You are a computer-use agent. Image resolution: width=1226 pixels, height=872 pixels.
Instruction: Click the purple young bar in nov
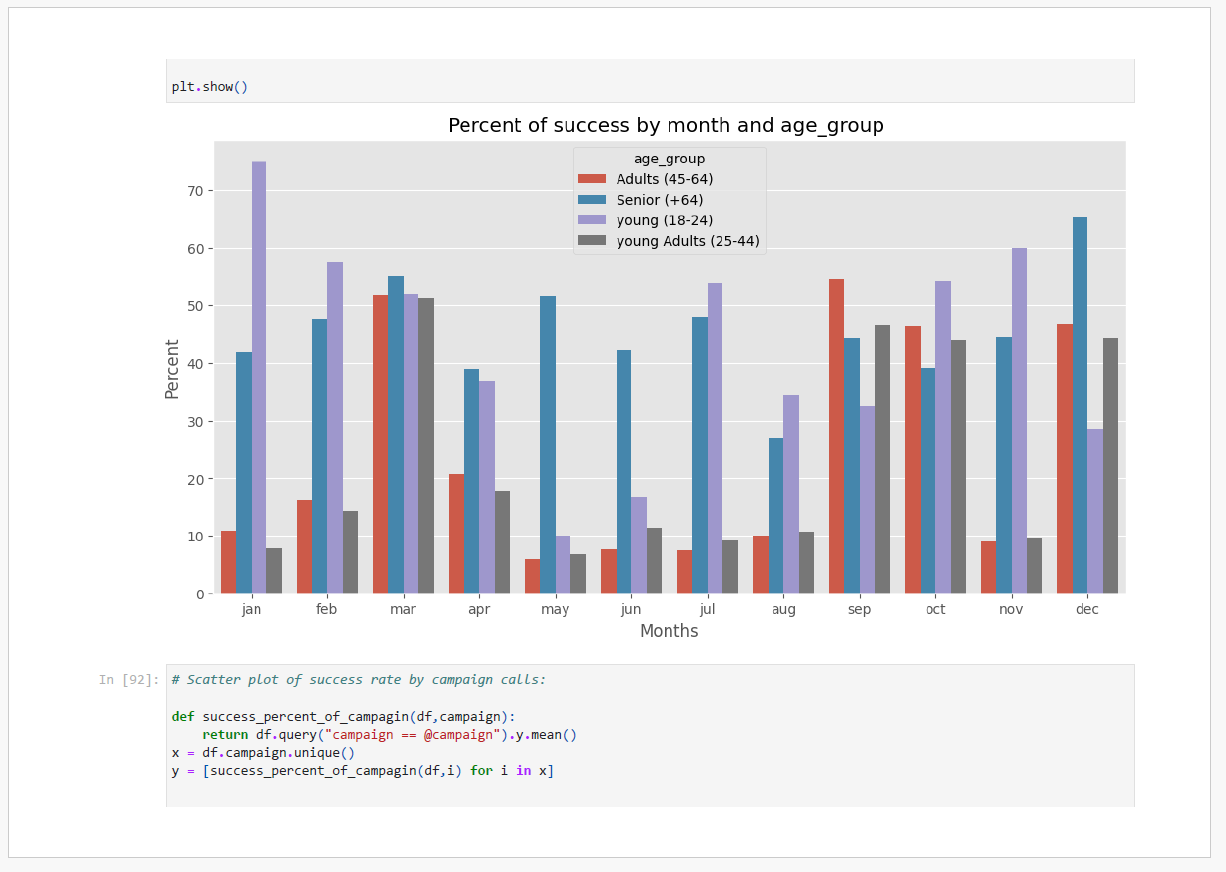[1019, 420]
